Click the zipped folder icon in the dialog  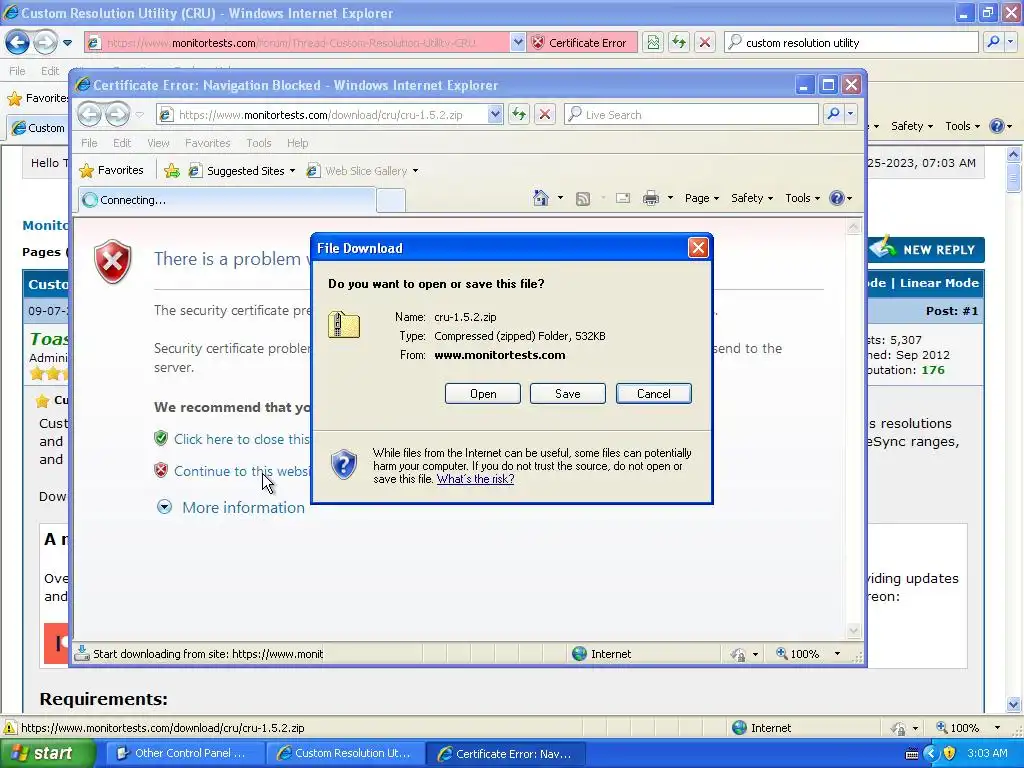(x=344, y=325)
